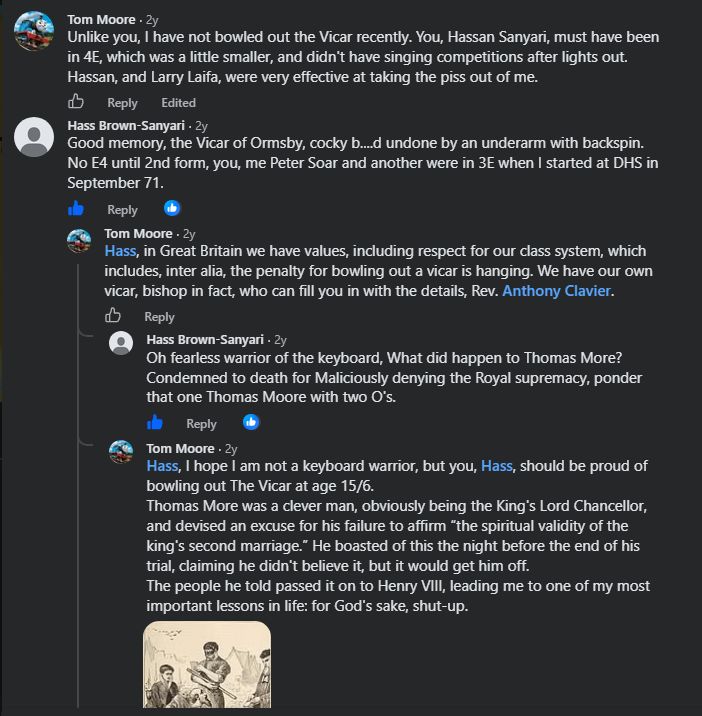Click Hass Brown-Sanyari's small avatar in nested reply

tap(121, 343)
